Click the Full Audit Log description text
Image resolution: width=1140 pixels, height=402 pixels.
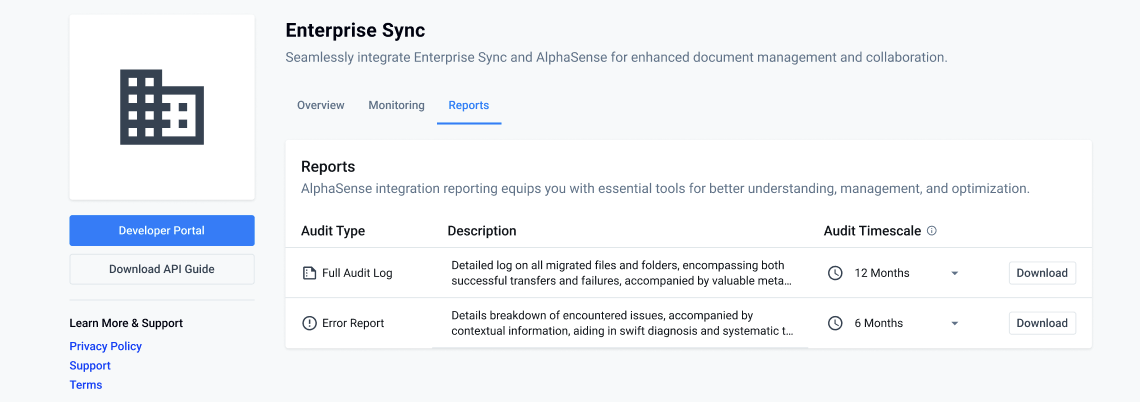tap(622, 273)
